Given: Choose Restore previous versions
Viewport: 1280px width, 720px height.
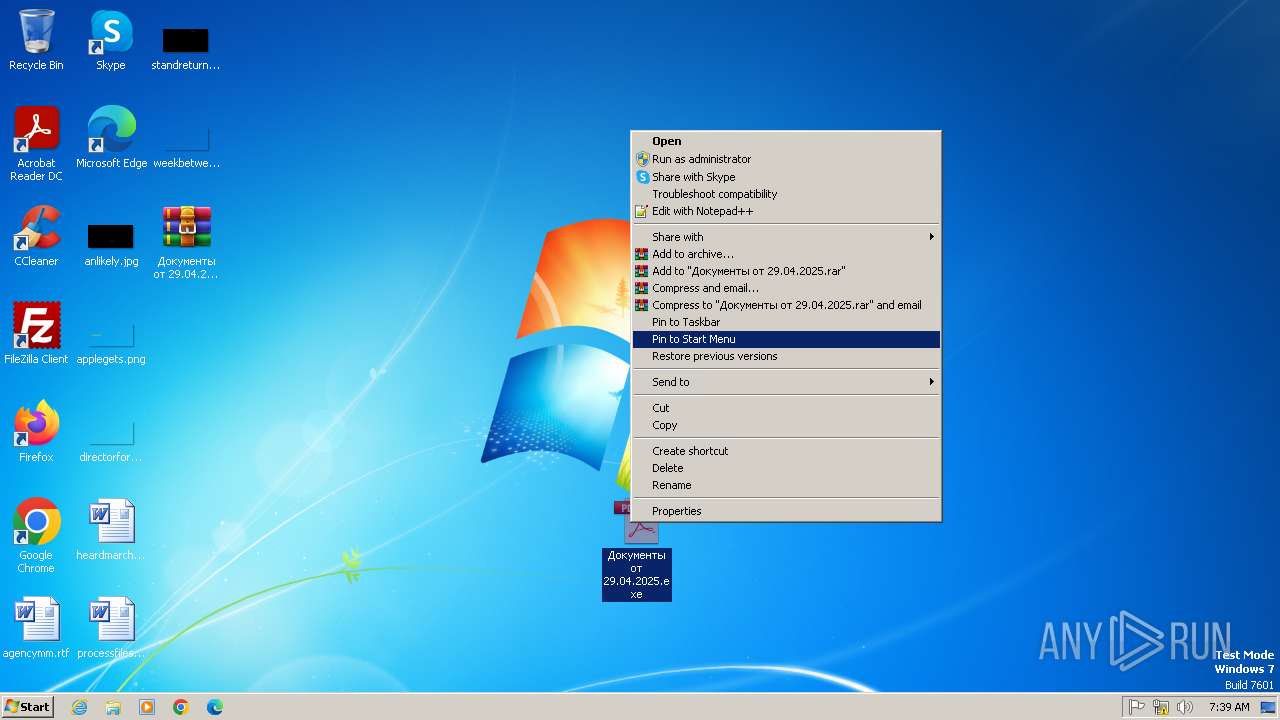Looking at the screenshot, I should (x=786, y=356).
